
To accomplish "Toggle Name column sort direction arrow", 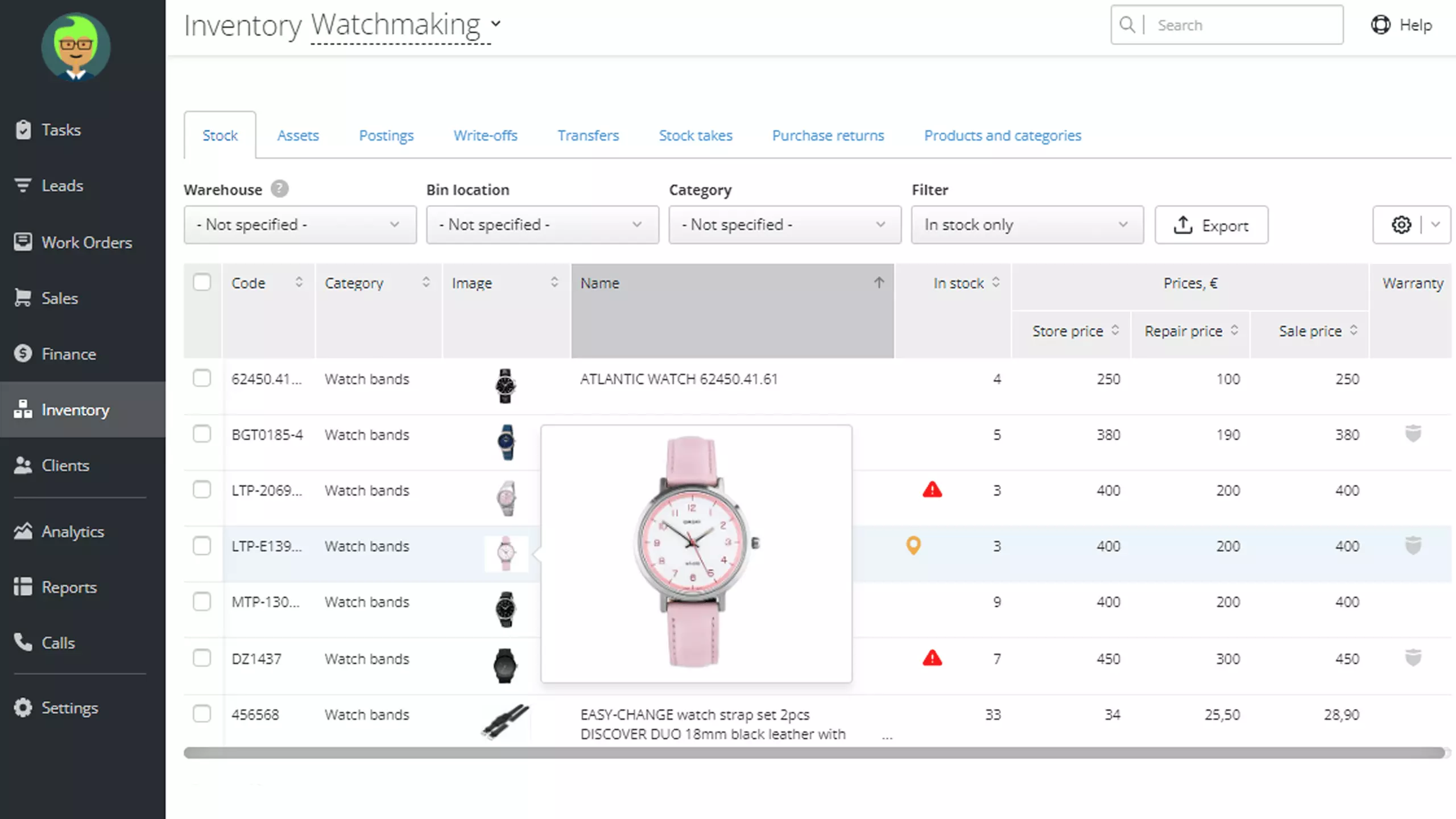I will 879,283.
